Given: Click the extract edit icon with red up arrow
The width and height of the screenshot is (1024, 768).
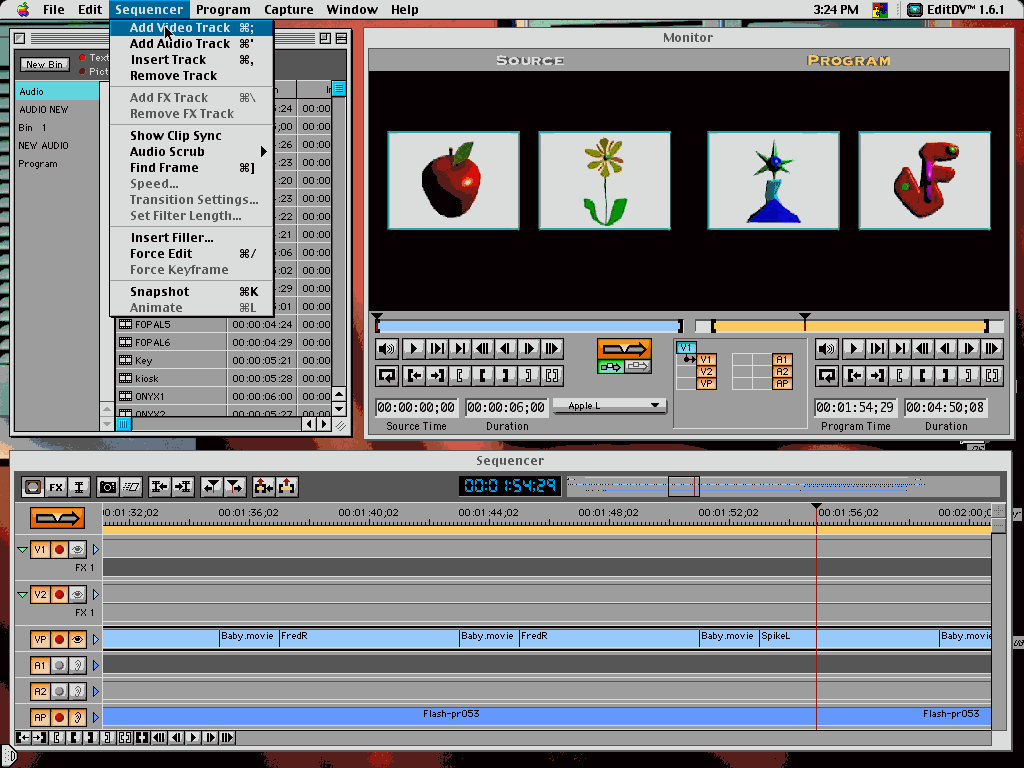Looking at the screenshot, I should point(287,487).
